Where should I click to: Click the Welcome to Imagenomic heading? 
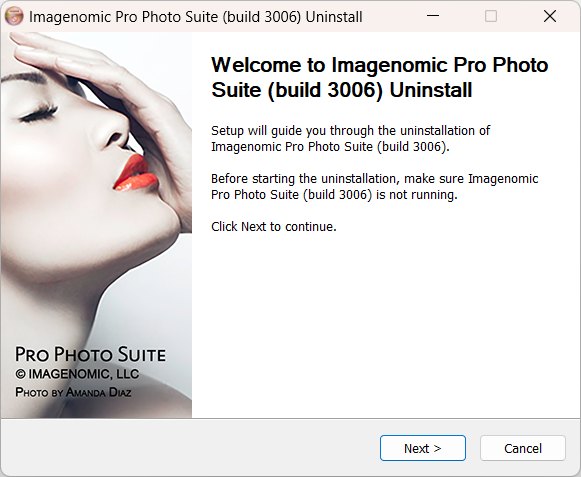(x=379, y=77)
